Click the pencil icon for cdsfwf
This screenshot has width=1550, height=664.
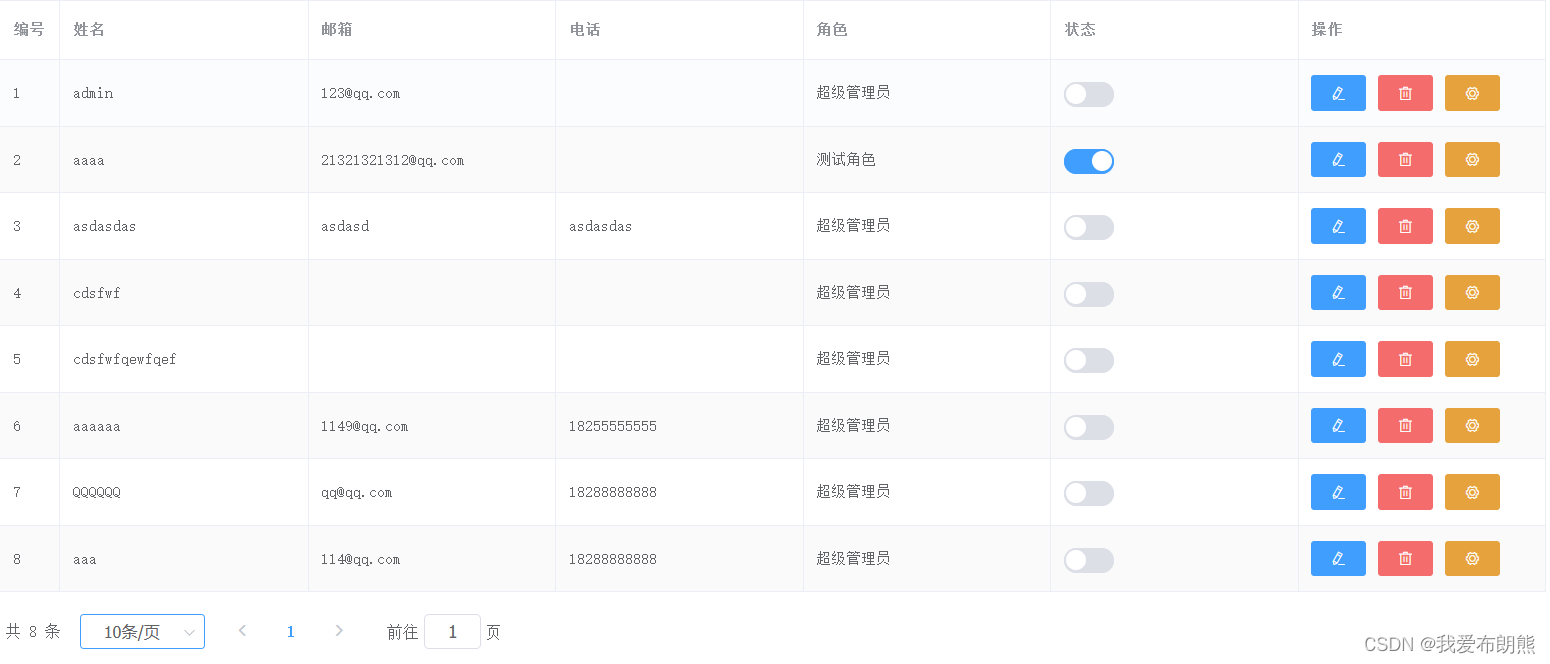pos(1338,292)
